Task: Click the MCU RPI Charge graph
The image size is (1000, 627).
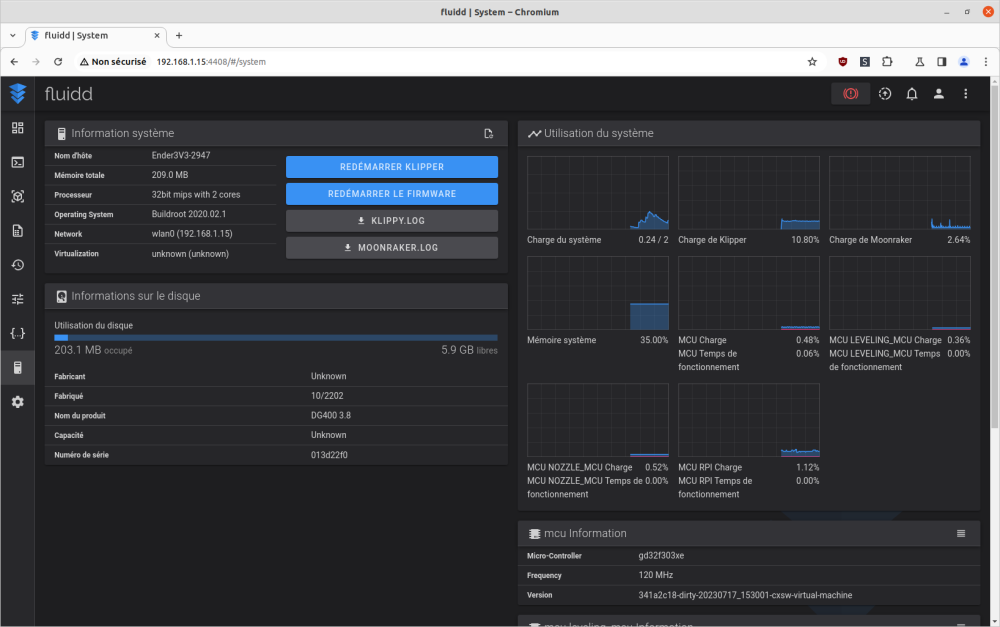Action: click(749, 420)
